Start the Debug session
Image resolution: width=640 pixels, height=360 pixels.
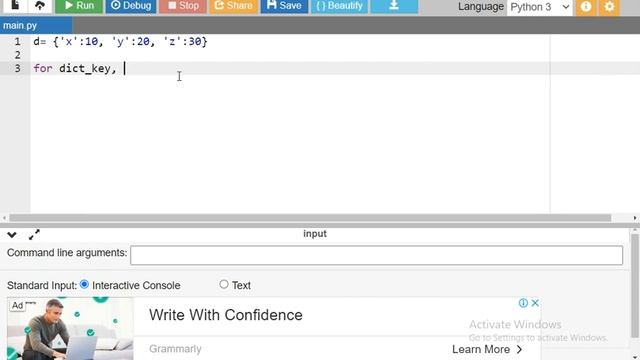coord(131,6)
